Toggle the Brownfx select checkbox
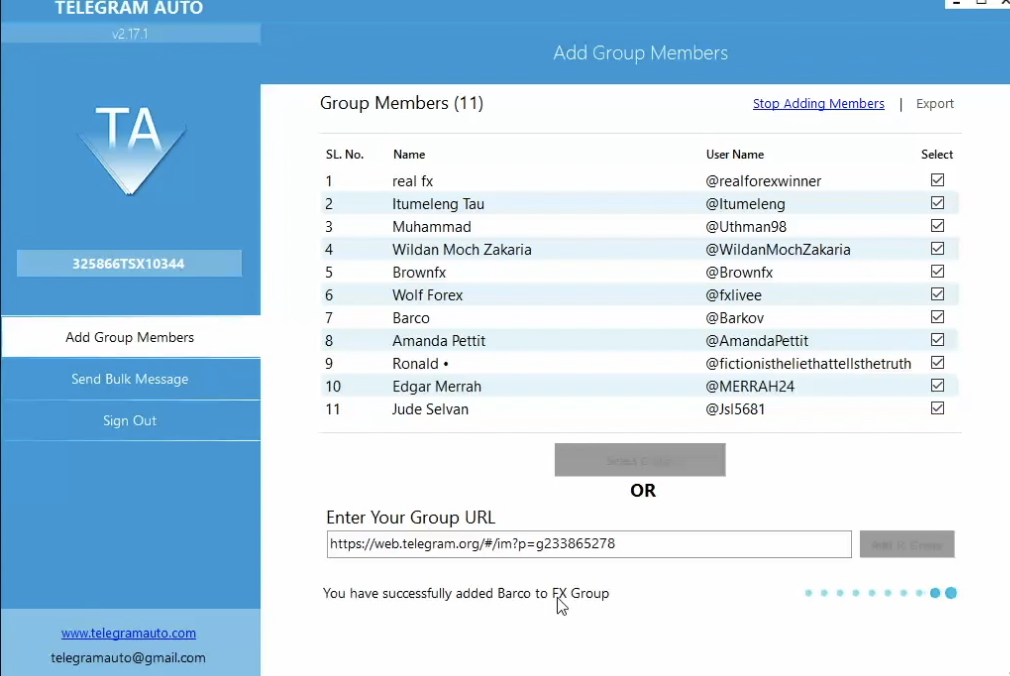Image resolution: width=1010 pixels, height=676 pixels. pyautogui.click(x=937, y=271)
